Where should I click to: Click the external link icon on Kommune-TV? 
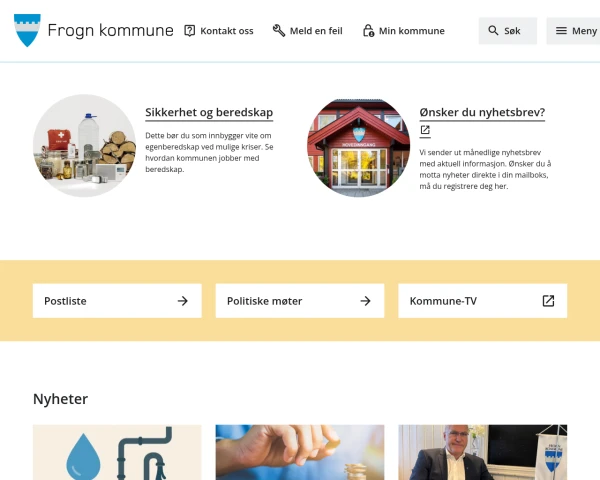(x=548, y=301)
